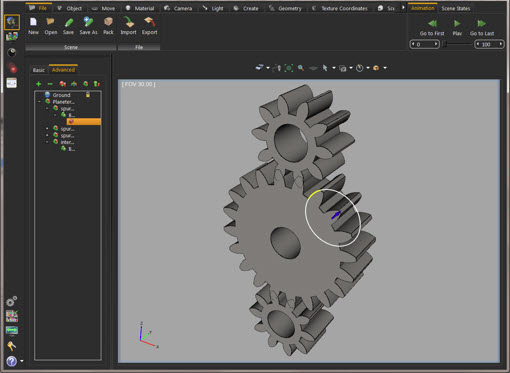Image resolution: width=510 pixels, height=373 pixels.
Task: Click the walk/navigate viewport icon beside fit-to-view
Action: click(277, 68)
